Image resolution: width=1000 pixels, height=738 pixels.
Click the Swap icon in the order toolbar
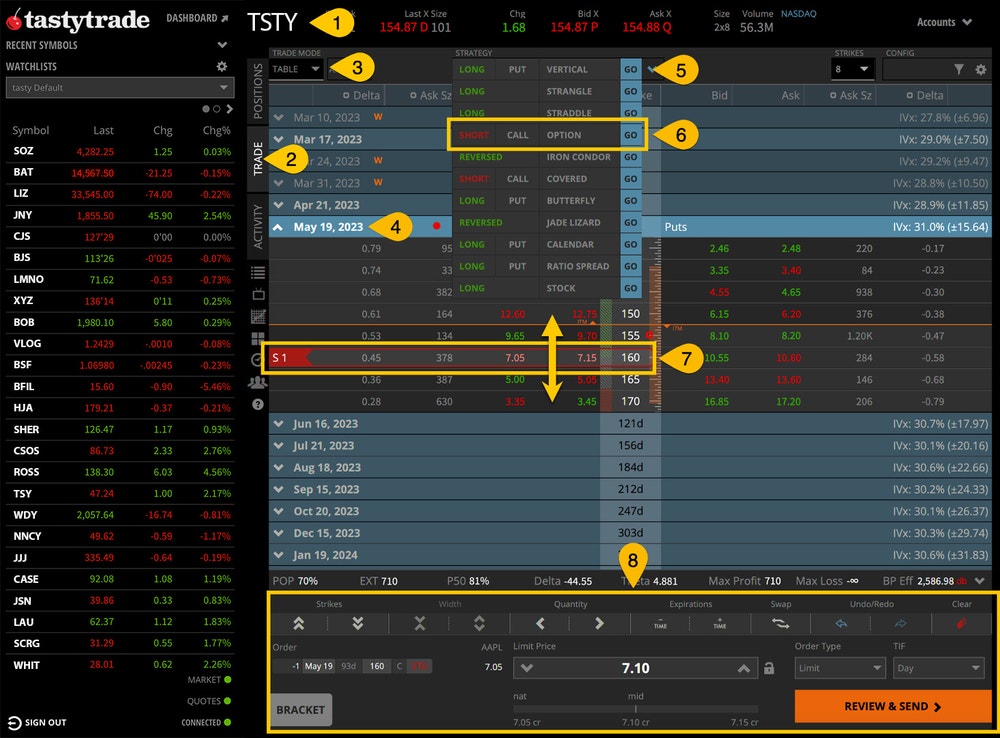click(780, 622)
